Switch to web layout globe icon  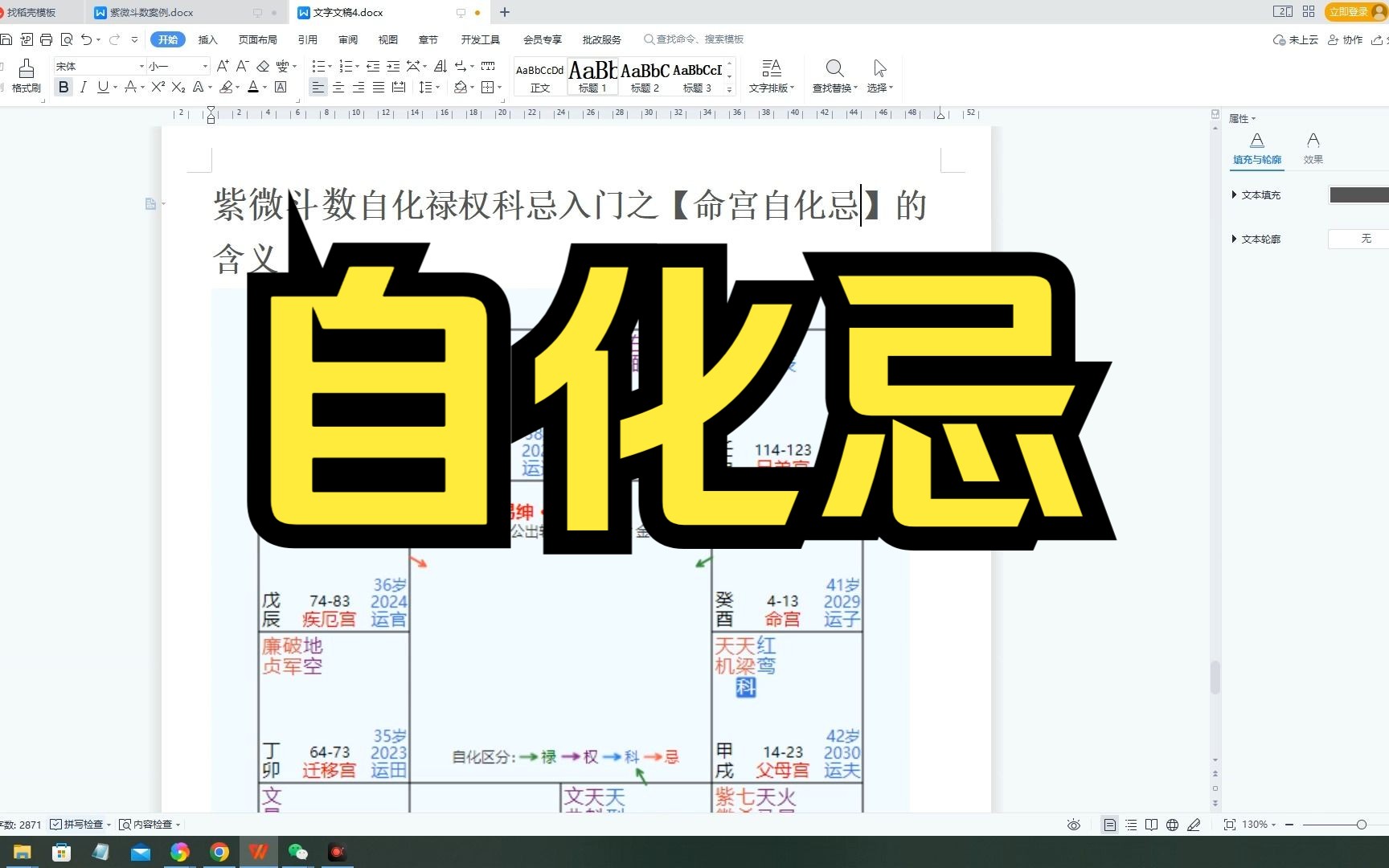tap(1172, 825)
